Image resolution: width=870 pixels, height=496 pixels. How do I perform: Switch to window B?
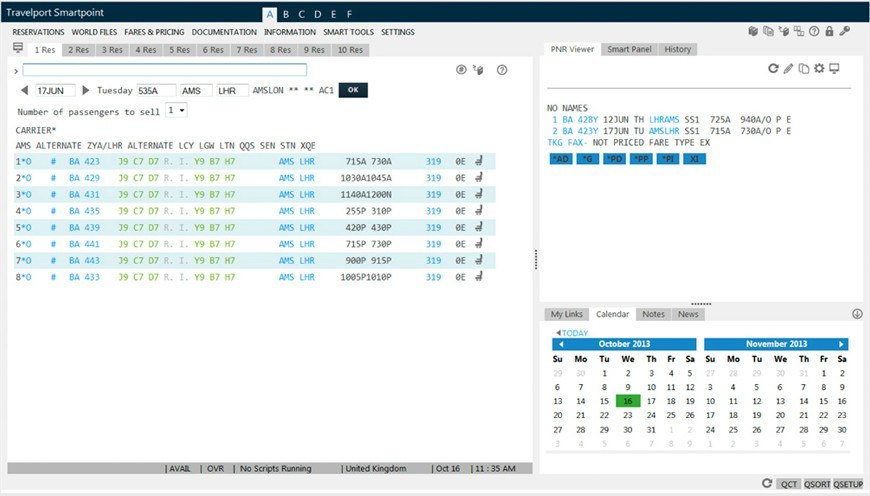point(286,14)
